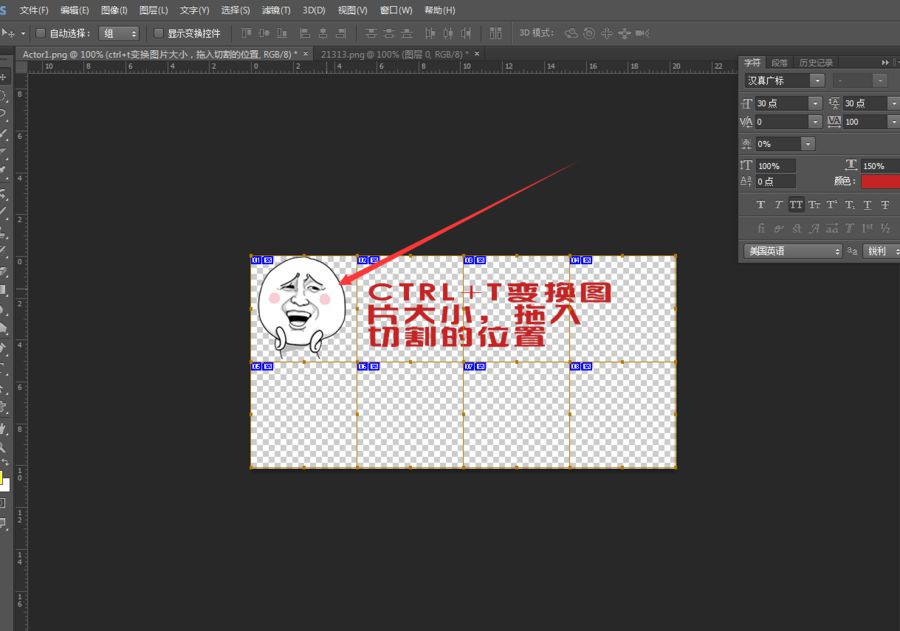Open the 0% tsume dropdown arrow
The width and height of the screenshot is (900, 631).
(808, 144)
